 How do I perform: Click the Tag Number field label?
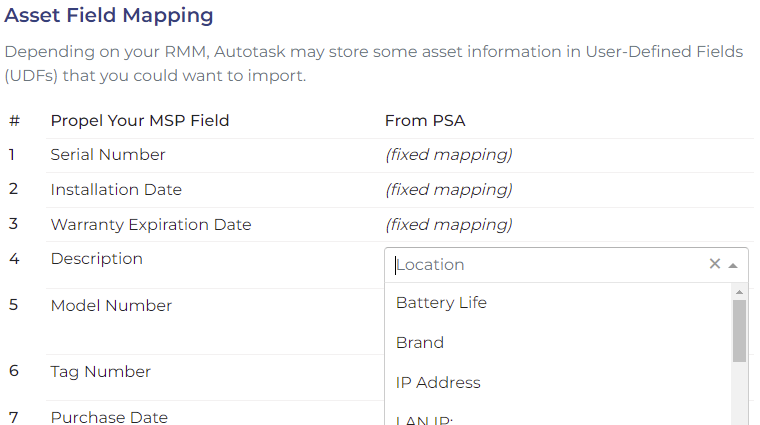pos(101,372)
